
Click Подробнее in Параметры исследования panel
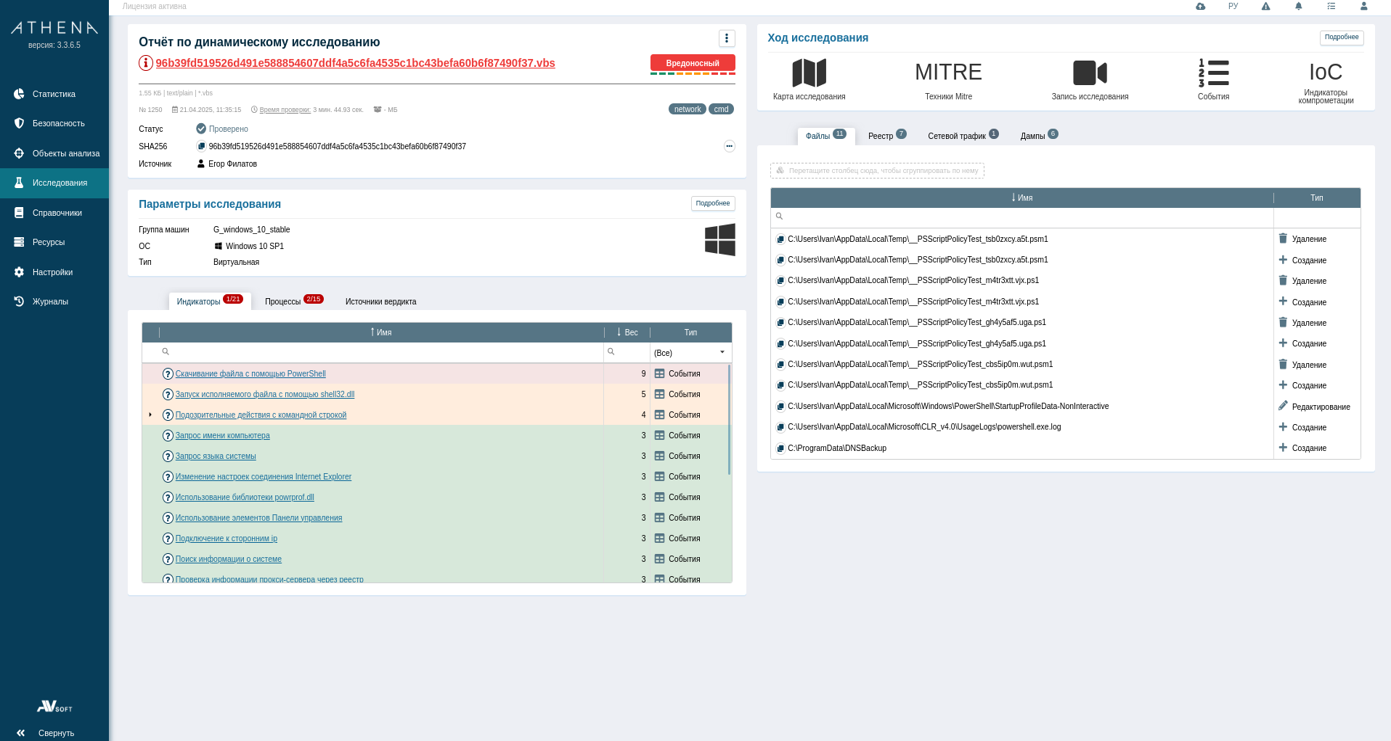coord(712,203)
